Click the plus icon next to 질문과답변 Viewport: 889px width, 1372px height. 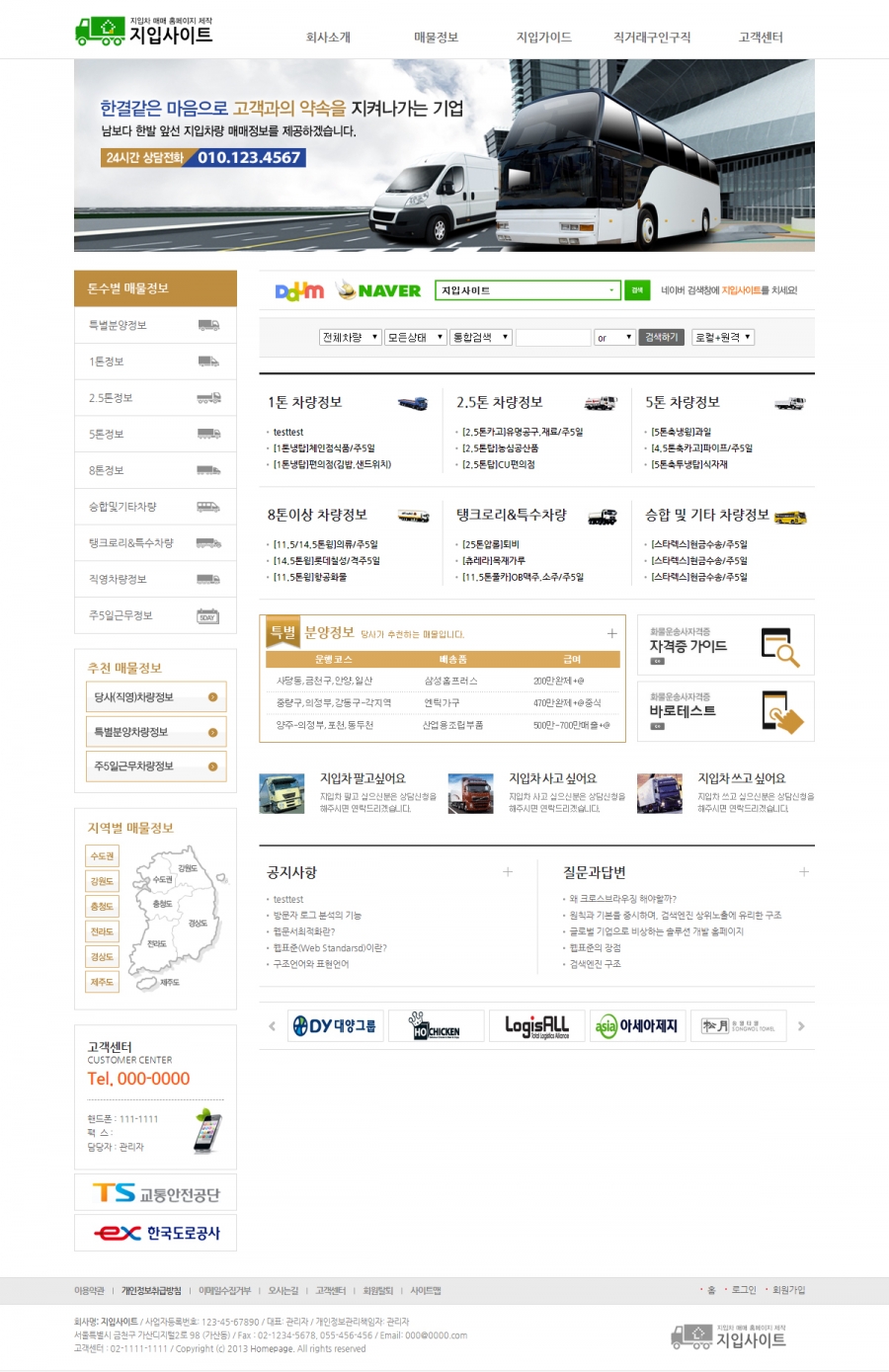[804, 872]
